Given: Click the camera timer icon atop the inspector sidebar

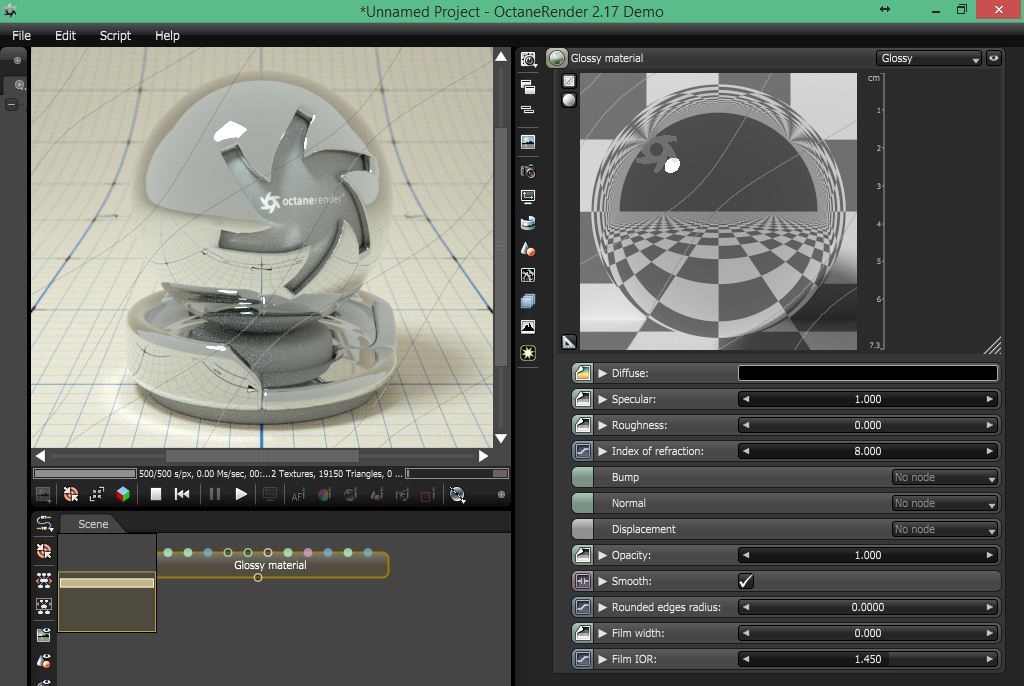Looking at the screenshot, I should pyautogui.click(x=528, y=59).
